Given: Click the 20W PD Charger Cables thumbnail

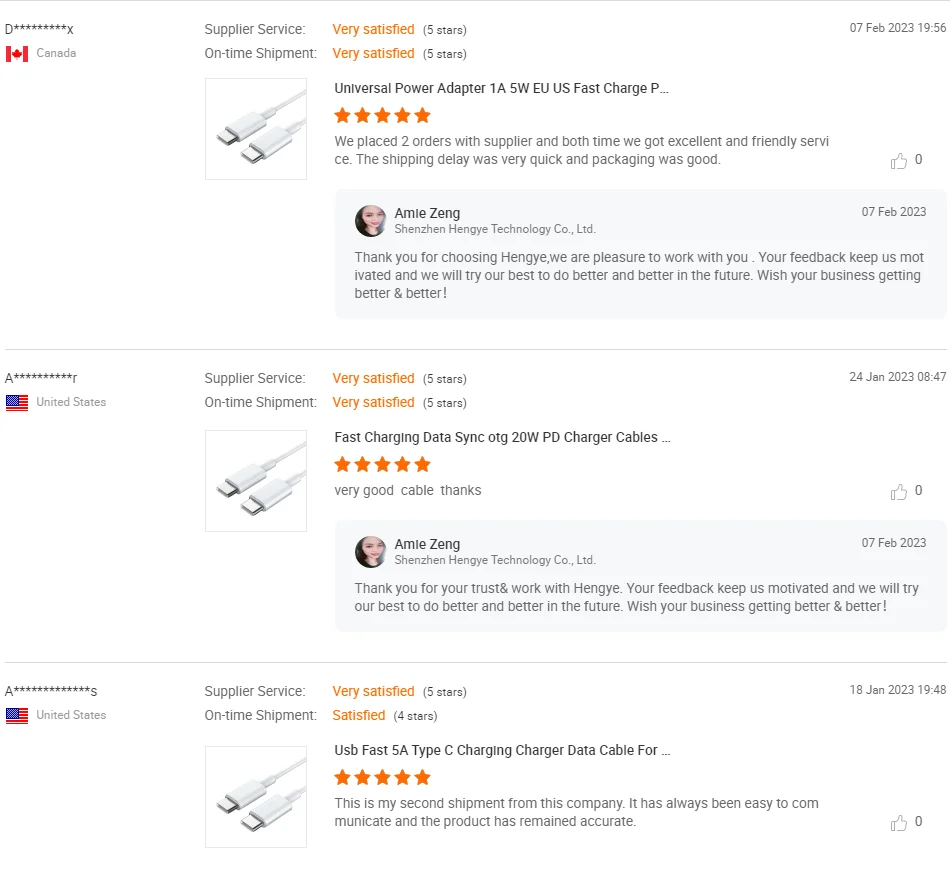Looking at the screenshot, I should point(256,481).
